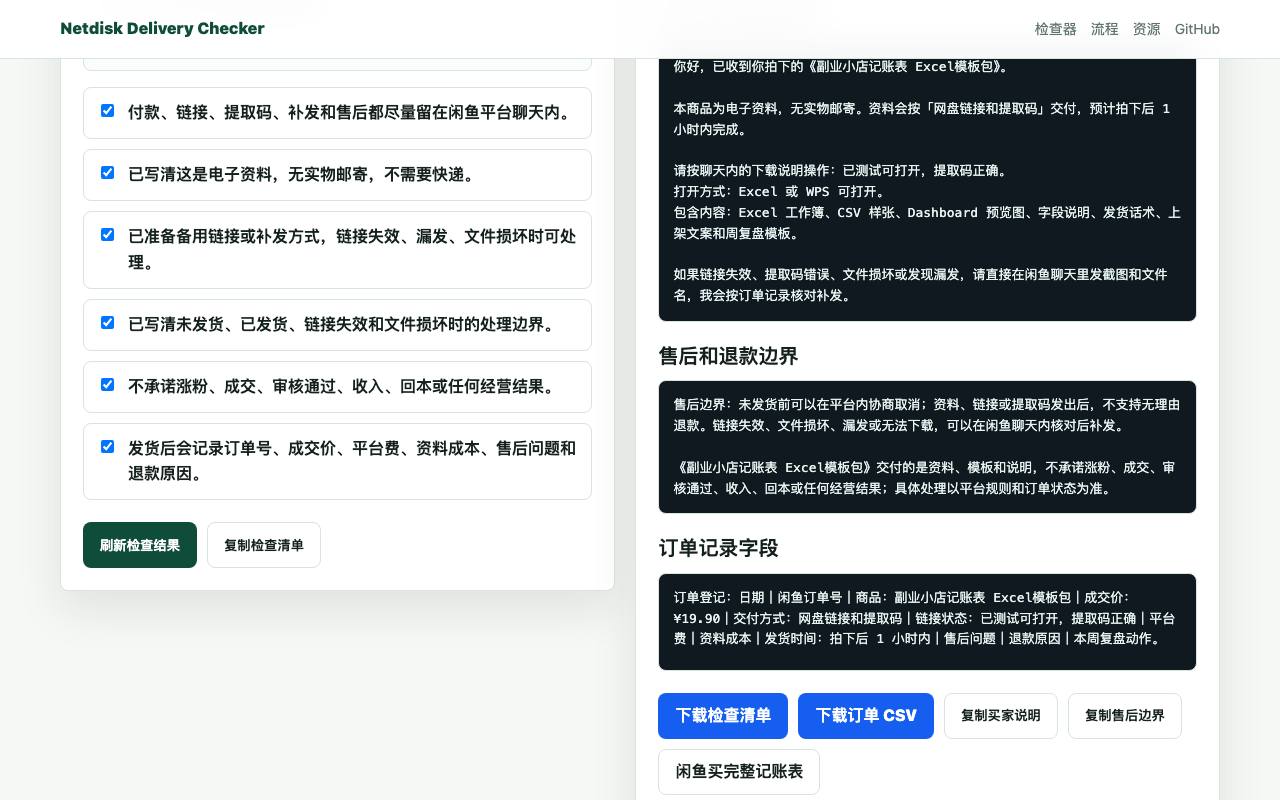Copy buyer instructions with 复制买家说明

click(1001, 716)
